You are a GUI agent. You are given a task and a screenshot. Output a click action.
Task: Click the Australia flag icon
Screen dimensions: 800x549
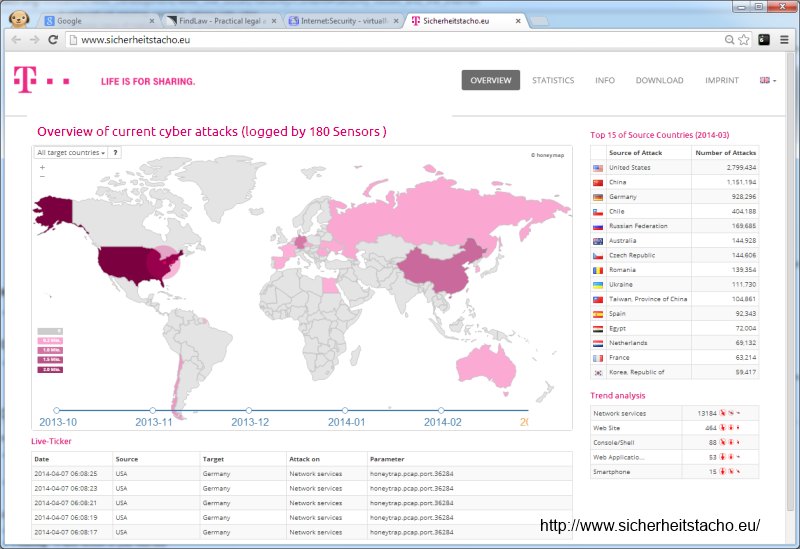click(x=598, y=241)
